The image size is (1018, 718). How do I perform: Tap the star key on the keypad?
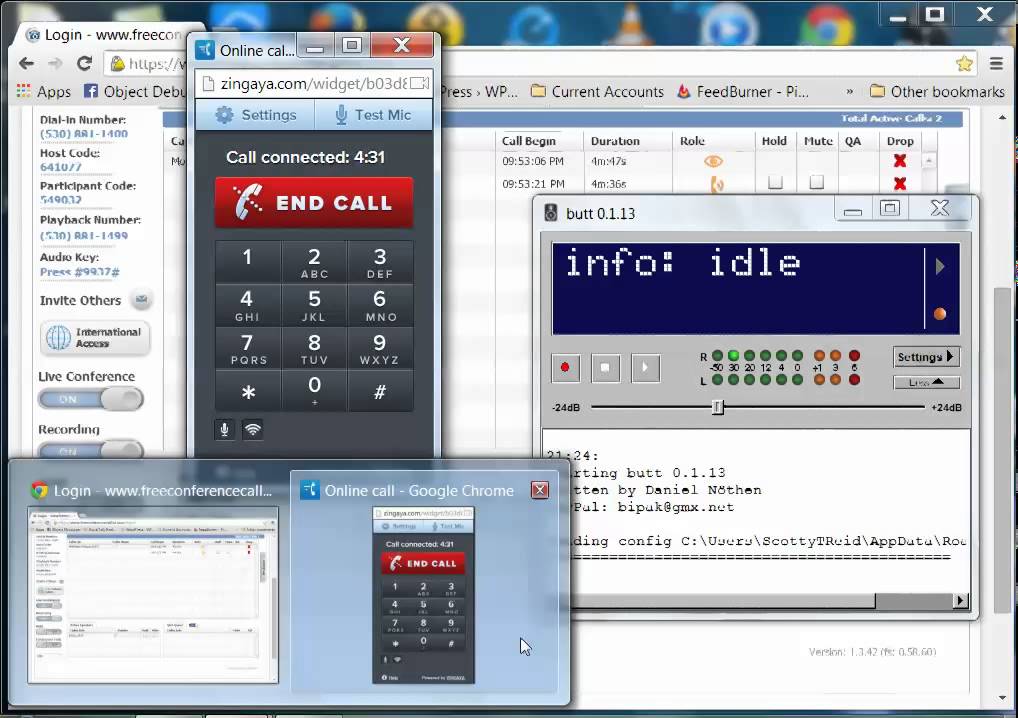pyautogui.click(x=247, y=391)
